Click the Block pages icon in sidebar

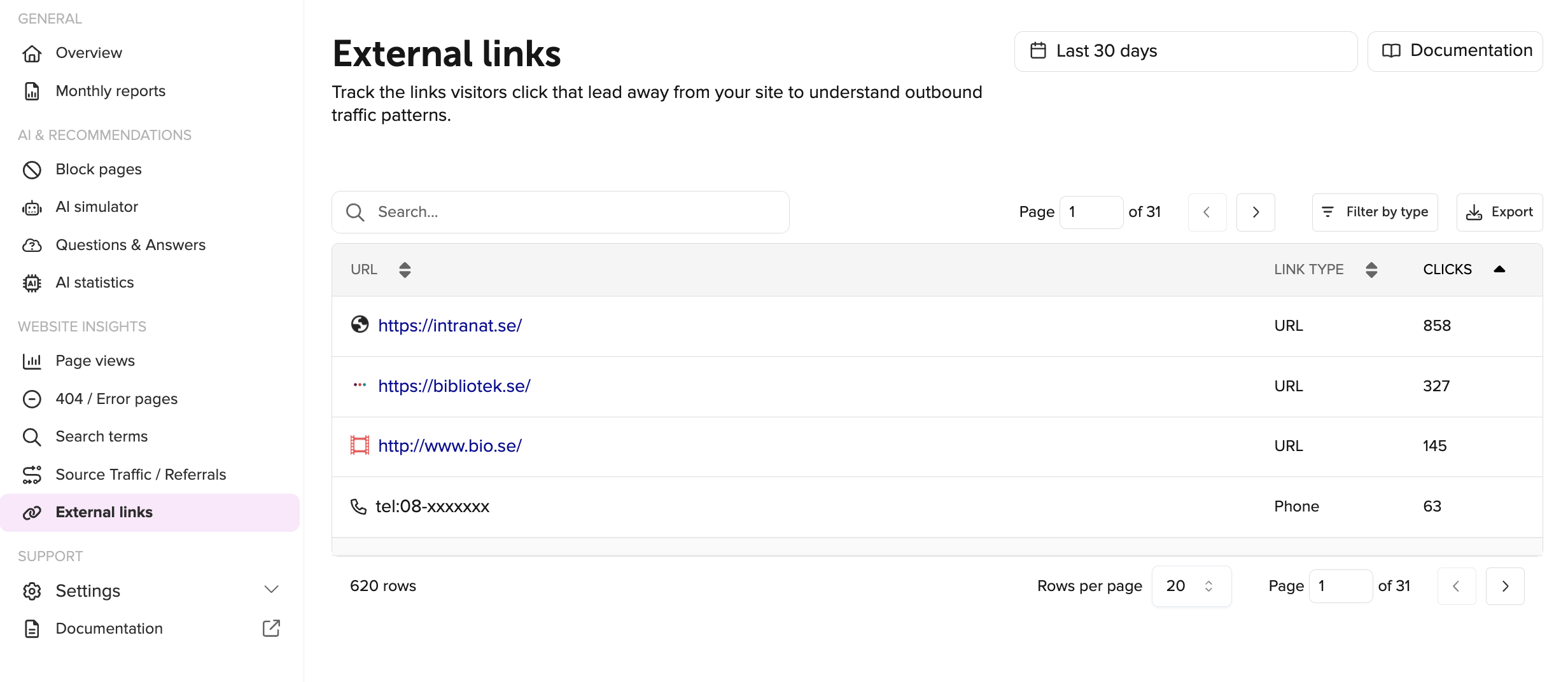point(32,170)
